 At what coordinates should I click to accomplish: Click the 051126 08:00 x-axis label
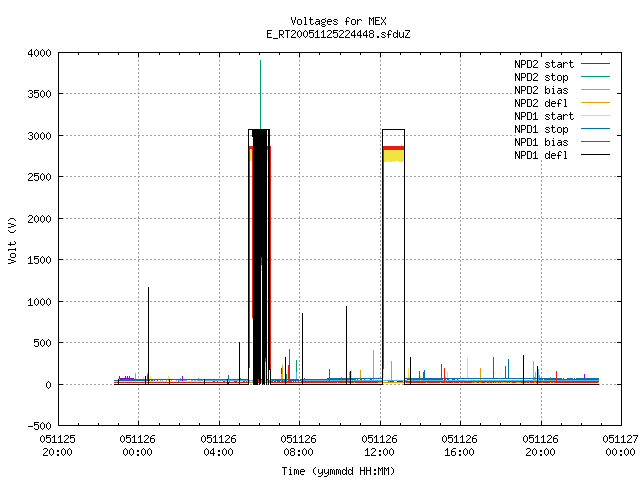[x=298, y=446]
